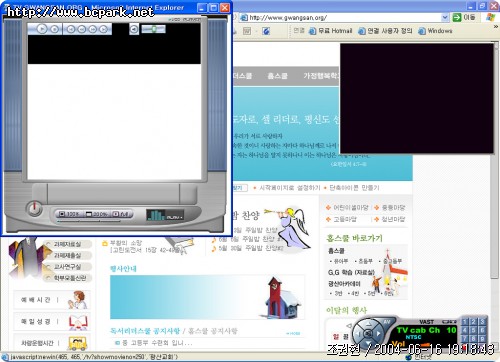
Task: Click right arrow on the TV remote dial
Action: (378, 333)
